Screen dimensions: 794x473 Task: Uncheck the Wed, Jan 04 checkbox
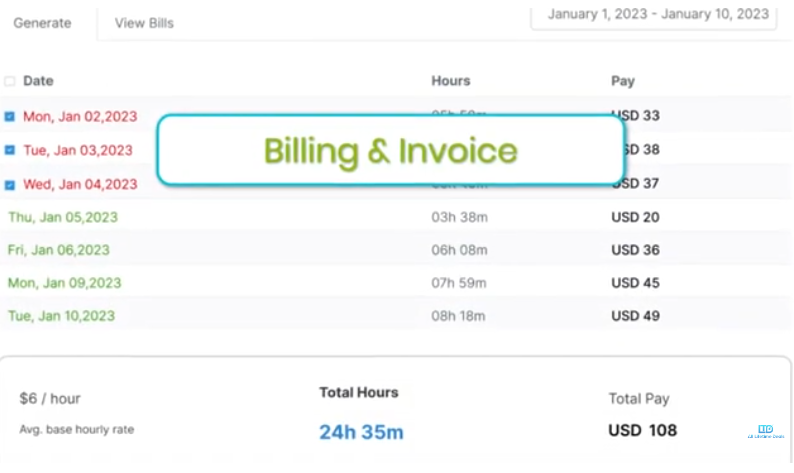[10, 184]
